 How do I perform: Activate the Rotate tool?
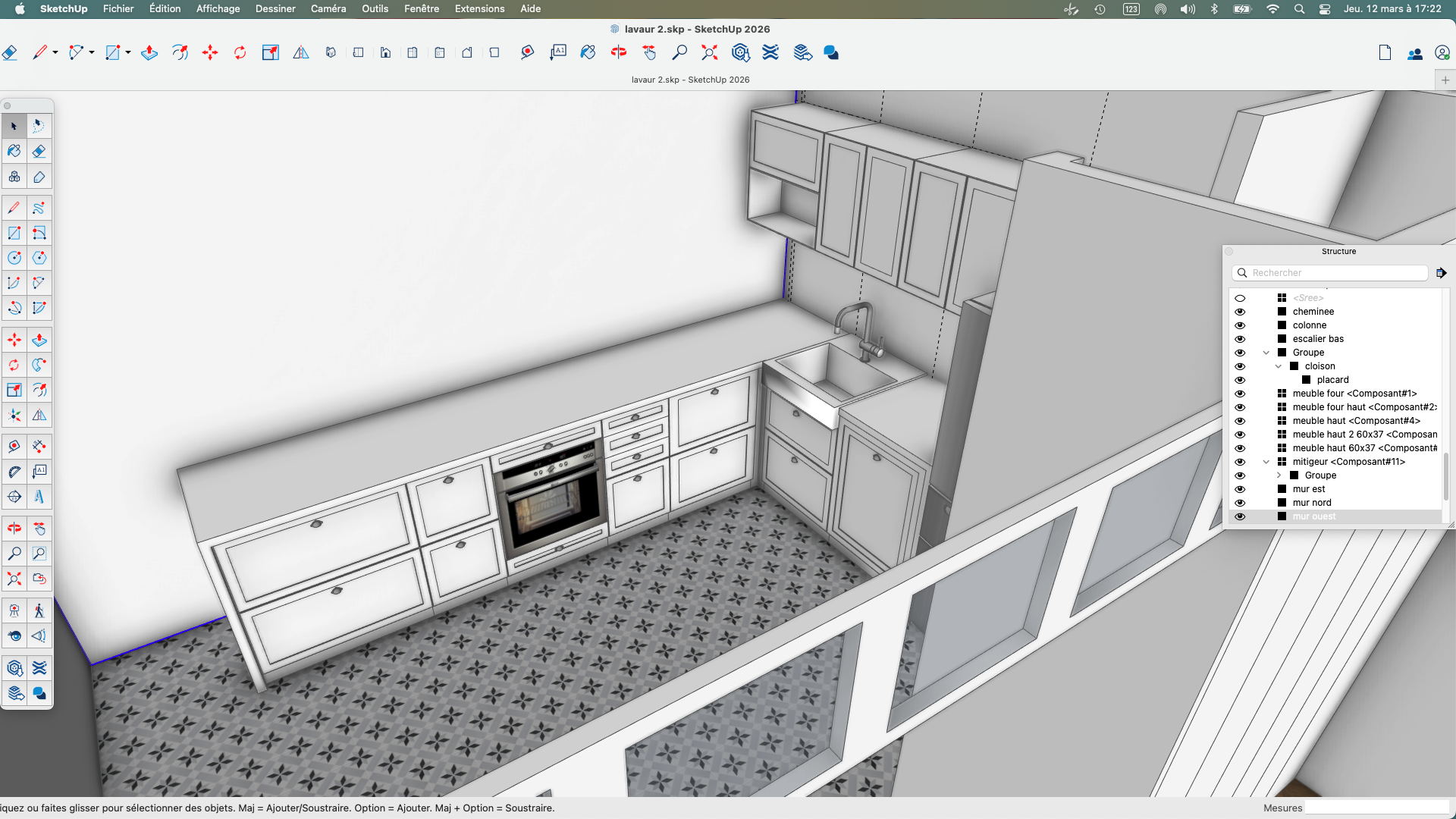point(14,365)
